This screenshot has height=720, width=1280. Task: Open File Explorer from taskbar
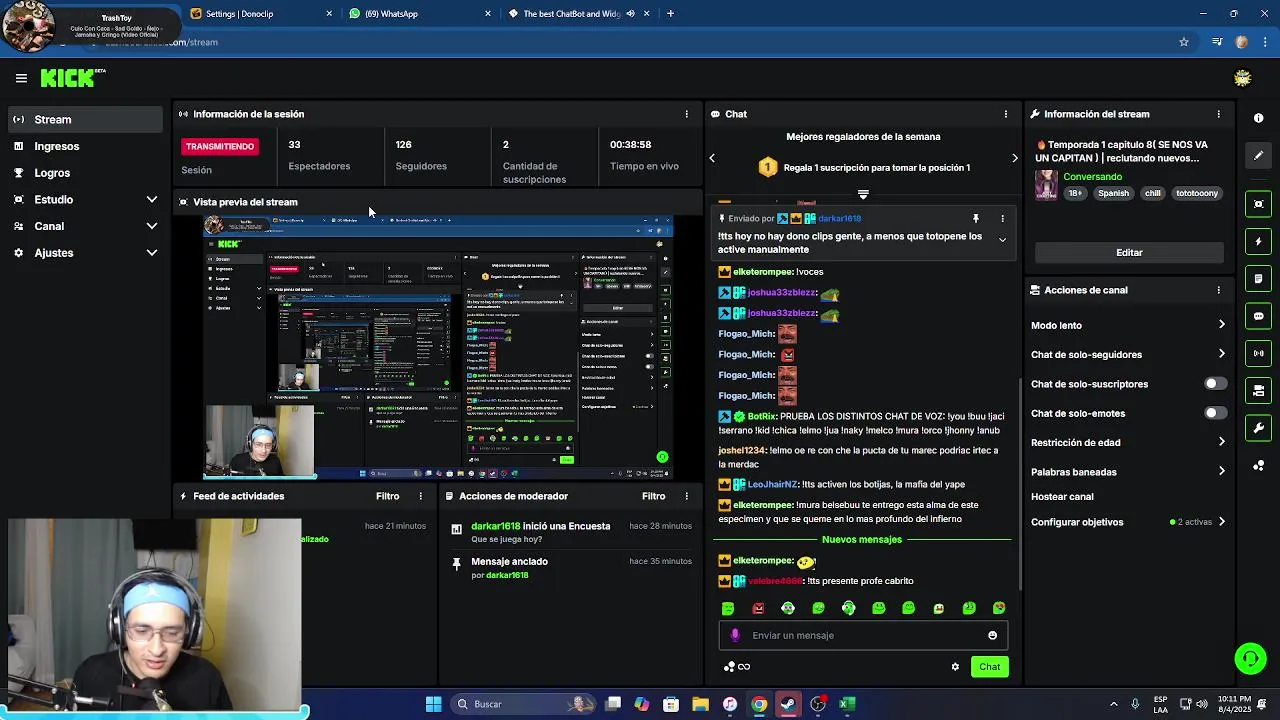click(700, 704)
